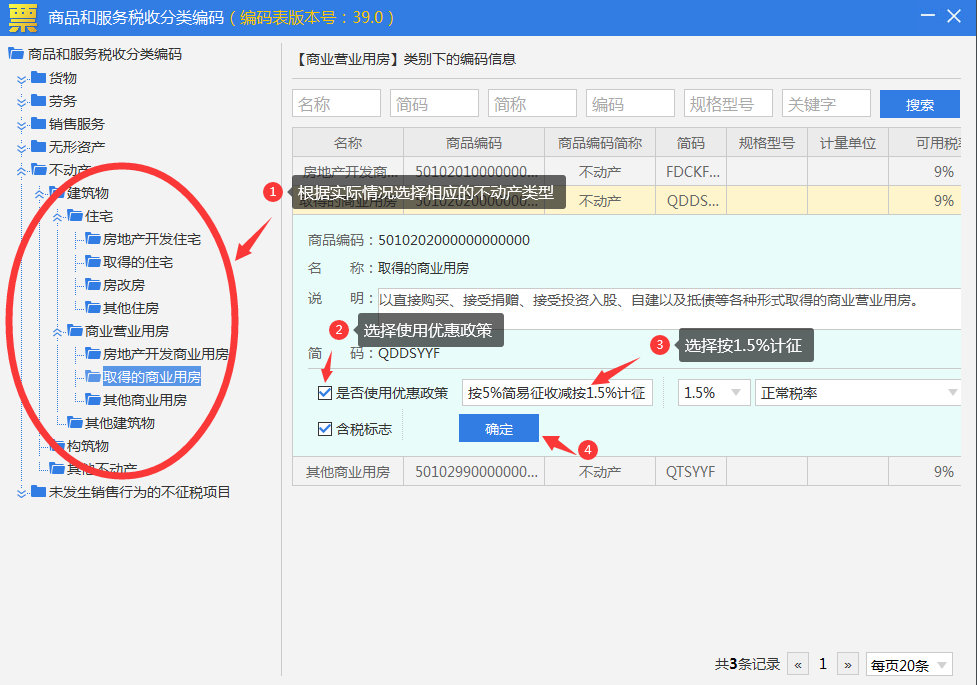Image resolution: width=977 pixels, height=685 pixels.
Task: Click the 规格型号 search input field
Action: (x=728, y=103)
